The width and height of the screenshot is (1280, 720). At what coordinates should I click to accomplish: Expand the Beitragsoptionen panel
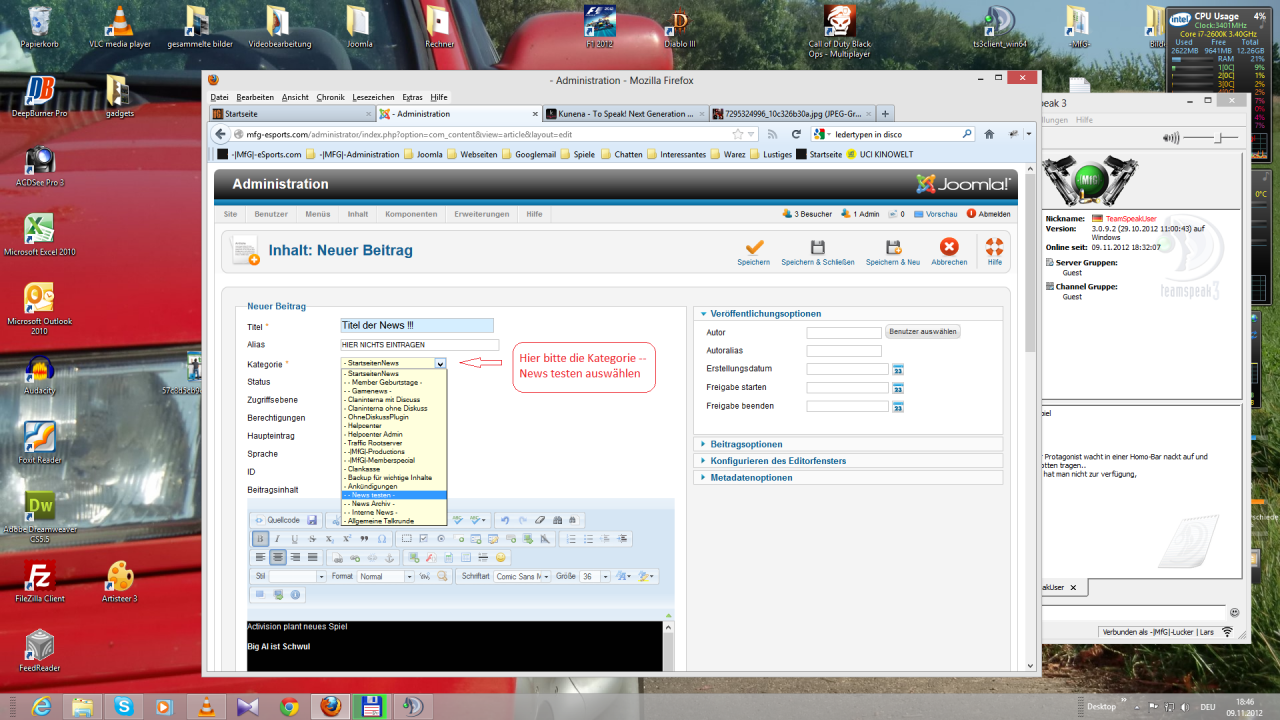746,444
